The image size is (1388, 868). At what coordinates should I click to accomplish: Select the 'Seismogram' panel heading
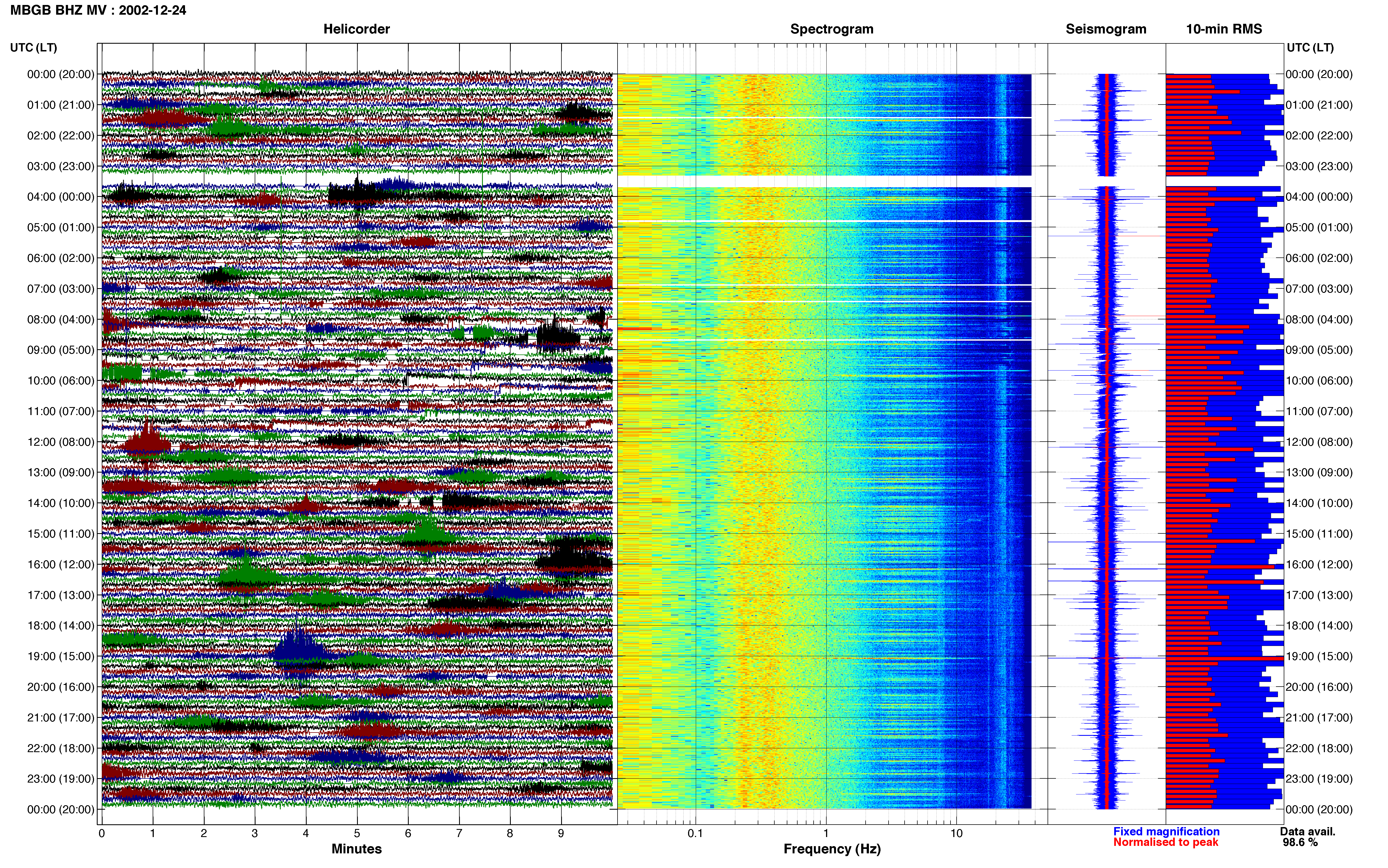[1106, 29]
